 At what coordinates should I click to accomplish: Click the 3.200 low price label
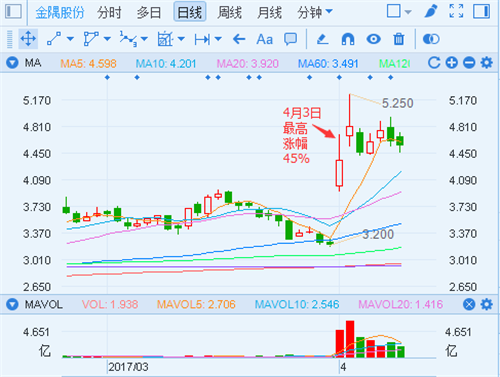pos(378,234)
